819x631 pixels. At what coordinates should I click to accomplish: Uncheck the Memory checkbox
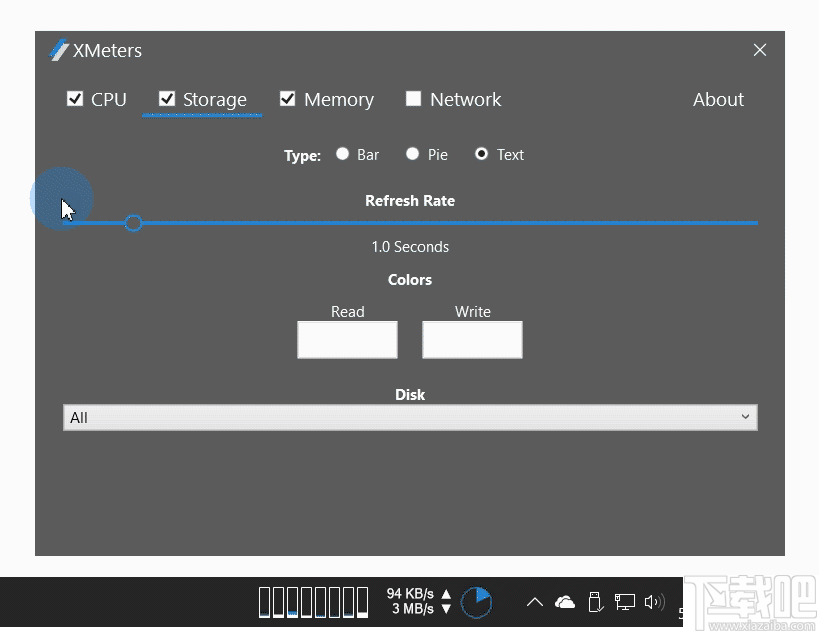(x=287, y=99)
